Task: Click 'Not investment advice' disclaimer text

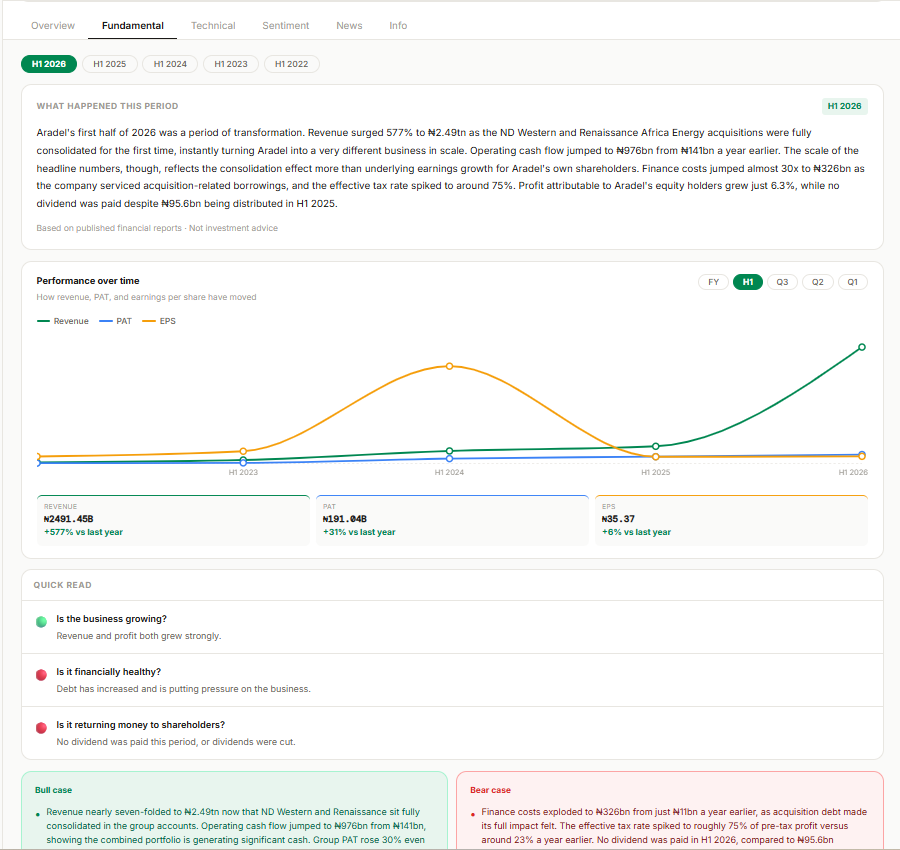Action: (234, 228)
